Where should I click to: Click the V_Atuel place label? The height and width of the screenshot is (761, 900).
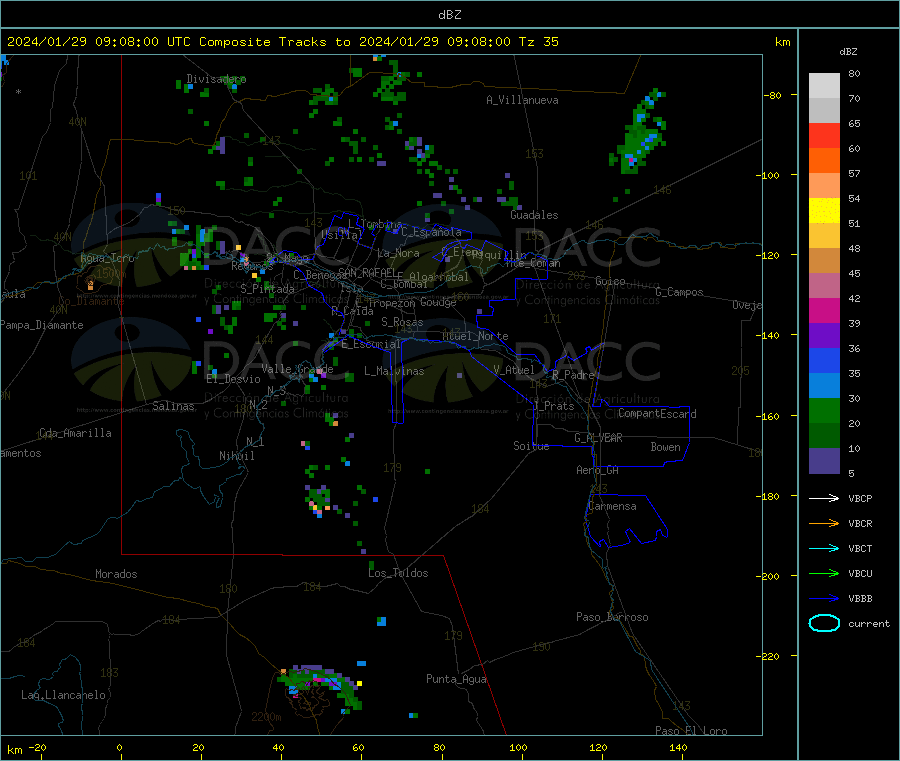click(514, 370)
